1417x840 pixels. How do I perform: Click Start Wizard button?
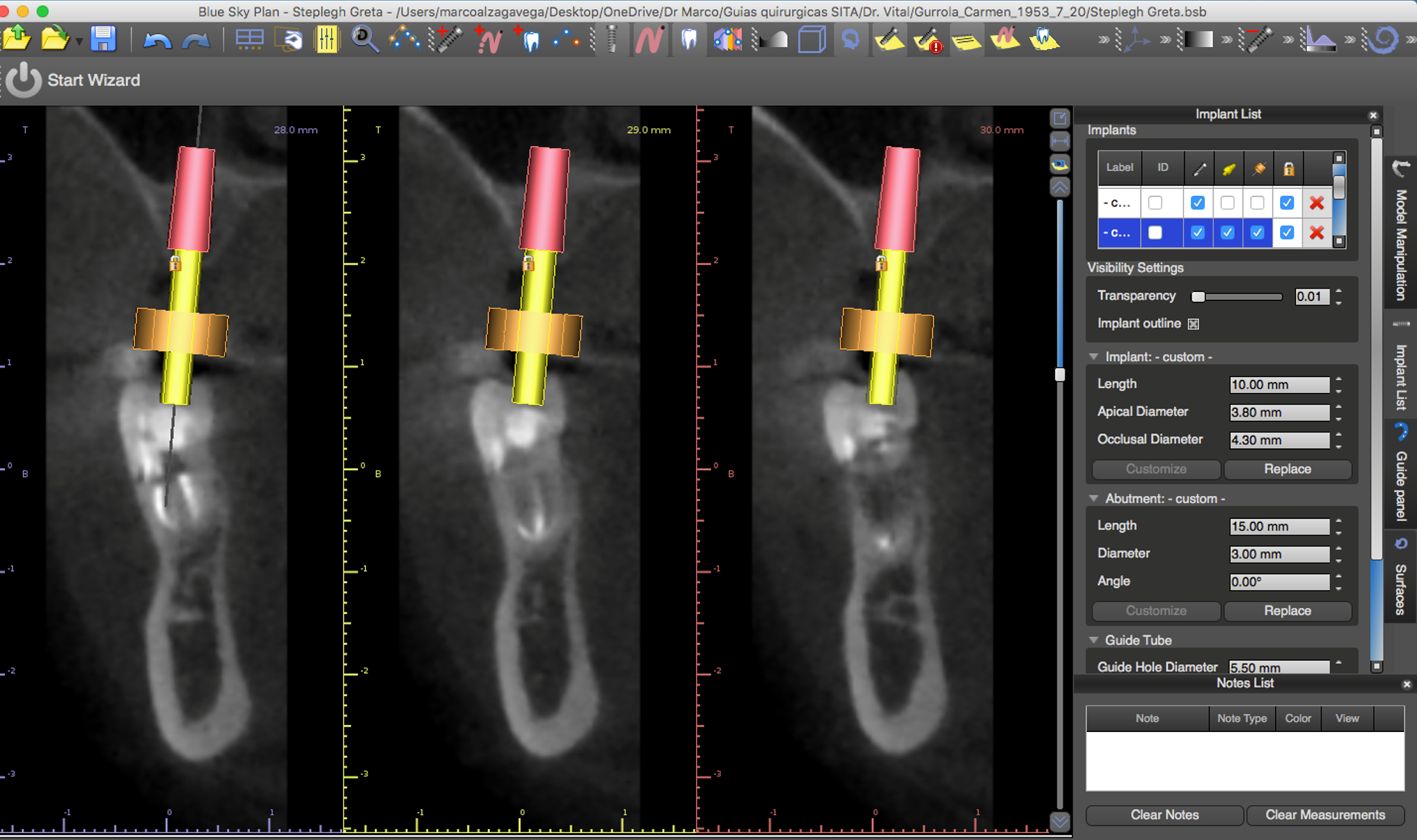73,80
